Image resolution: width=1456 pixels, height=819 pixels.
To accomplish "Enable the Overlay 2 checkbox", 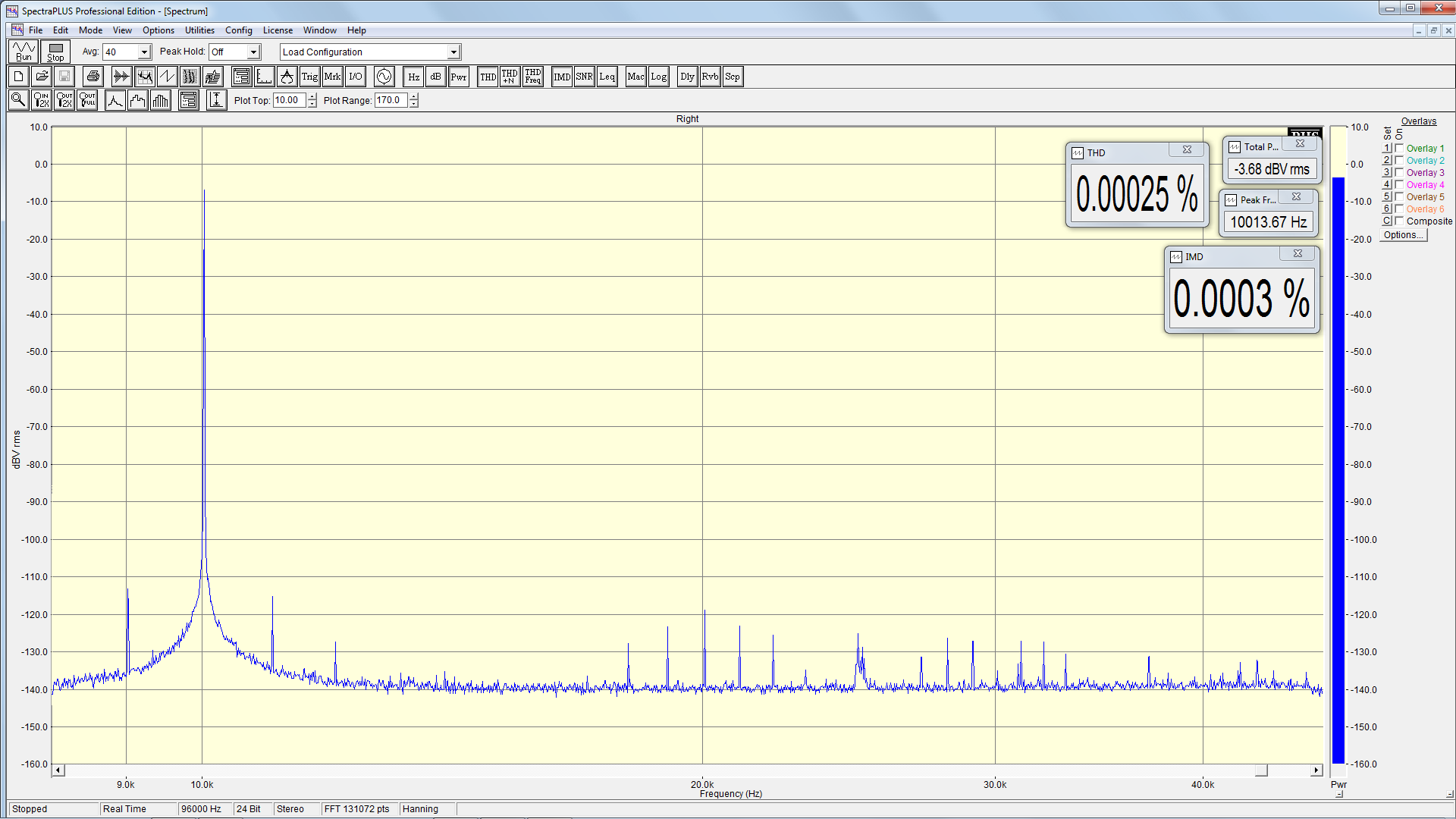I will (1400, 160).
